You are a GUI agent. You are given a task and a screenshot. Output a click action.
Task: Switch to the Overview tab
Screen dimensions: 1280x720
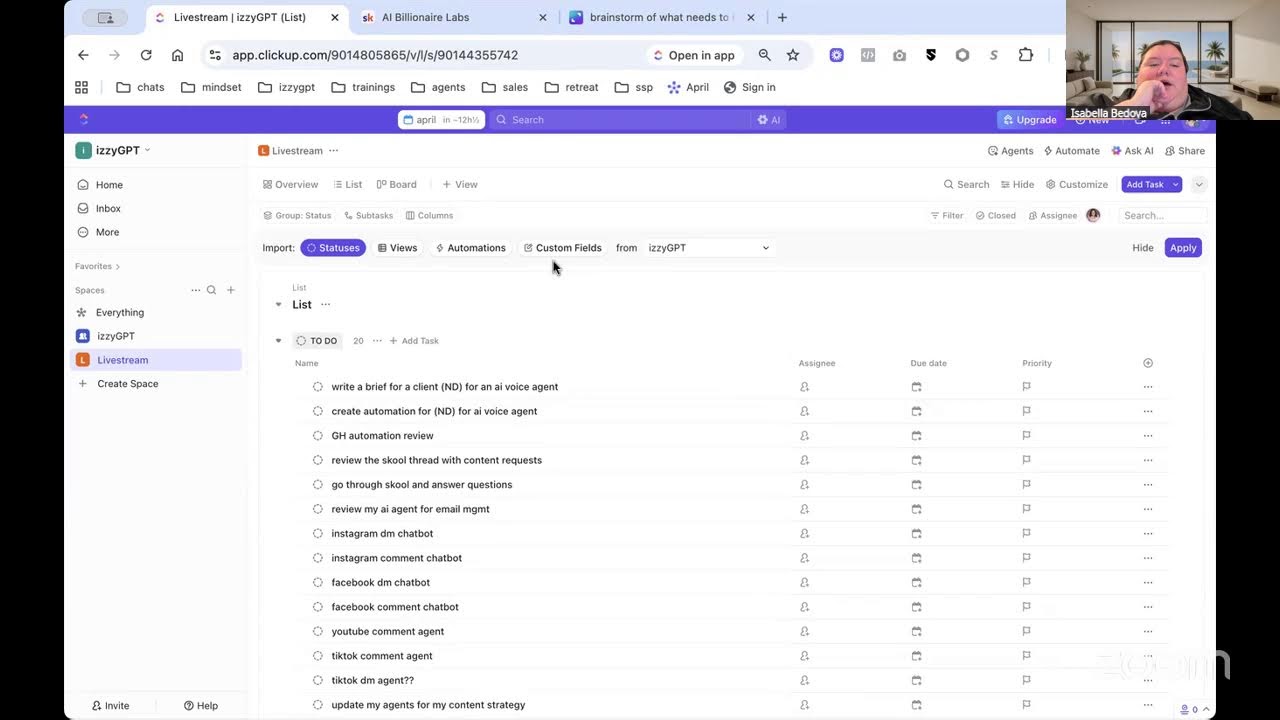point(290,184)
